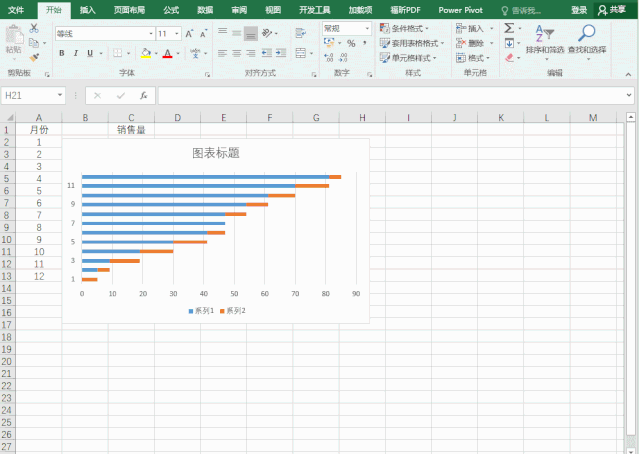Center text horizontally
This screenshot has height=454, width=639.
[236, 53]
